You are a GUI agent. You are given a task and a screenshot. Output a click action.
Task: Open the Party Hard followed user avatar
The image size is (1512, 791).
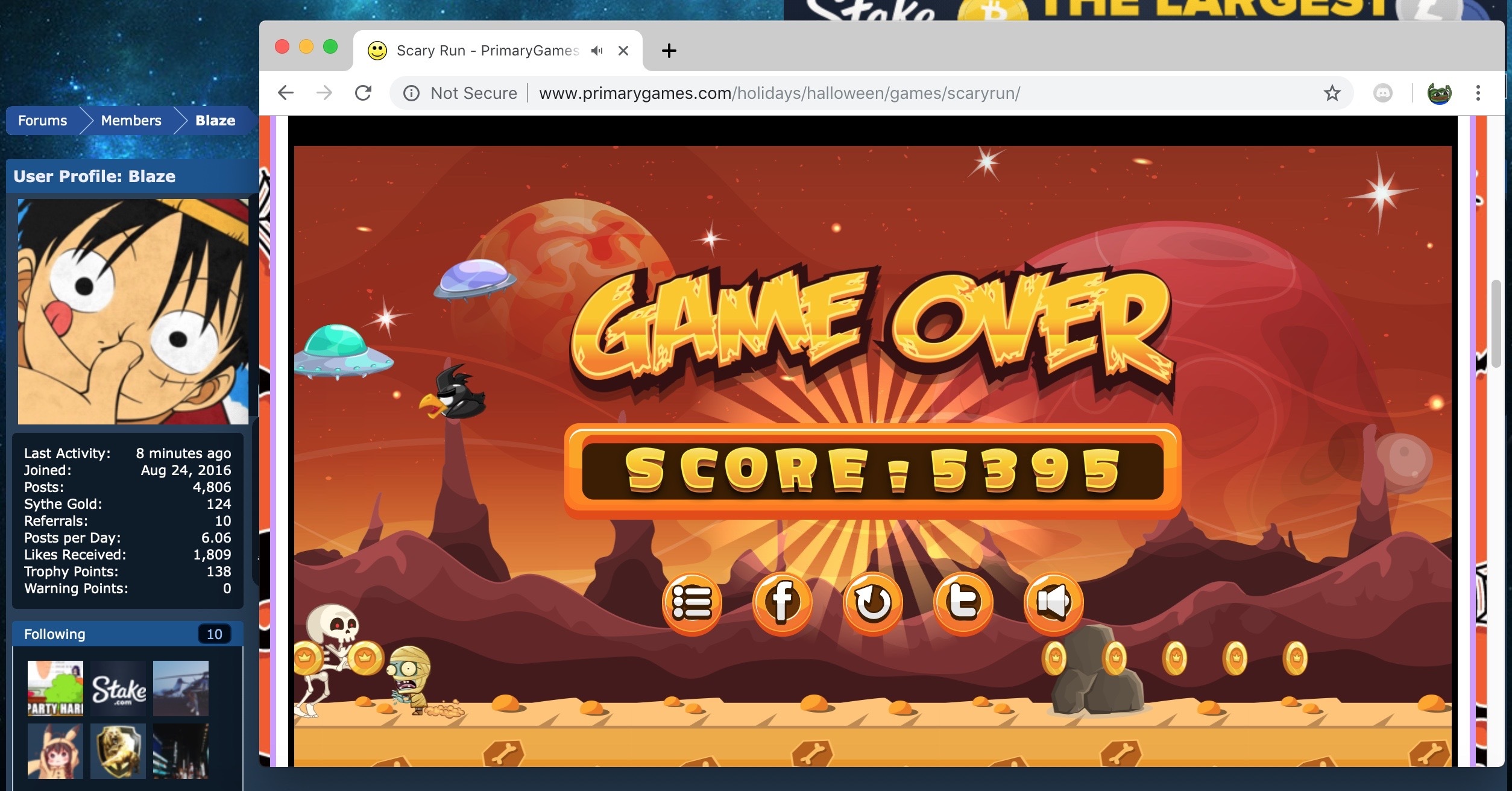click(x=55, y=689)
